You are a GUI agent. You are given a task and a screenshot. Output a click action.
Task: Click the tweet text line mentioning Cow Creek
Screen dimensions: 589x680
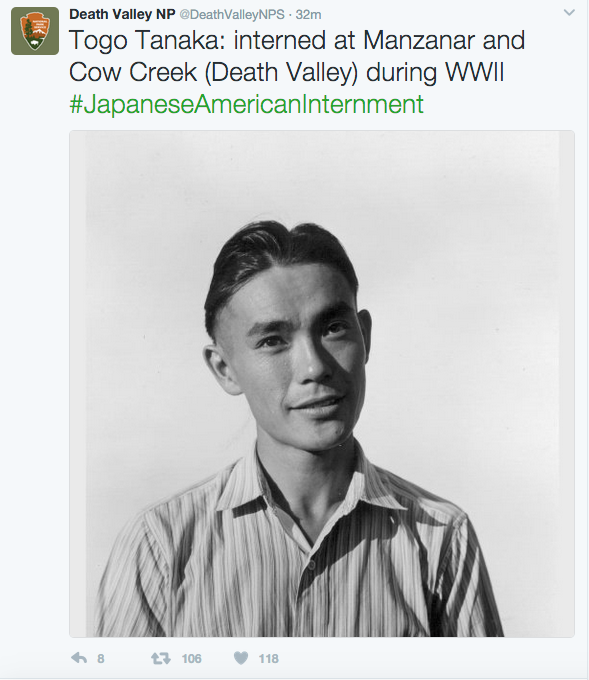(x=286, y=72)
